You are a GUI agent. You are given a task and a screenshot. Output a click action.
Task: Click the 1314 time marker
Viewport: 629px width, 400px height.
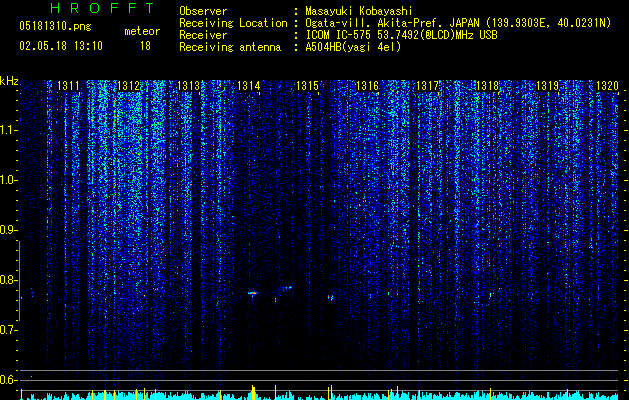pos(249,86)
